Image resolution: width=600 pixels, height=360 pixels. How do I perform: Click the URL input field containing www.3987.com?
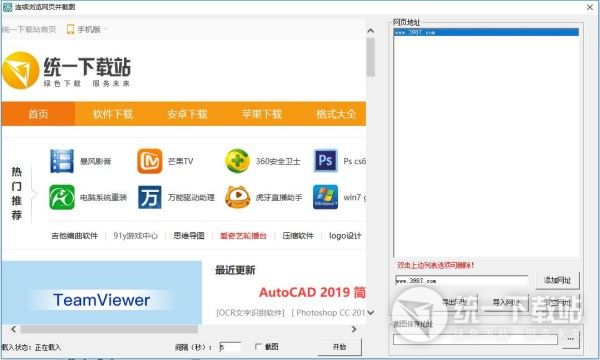(461, 281)
